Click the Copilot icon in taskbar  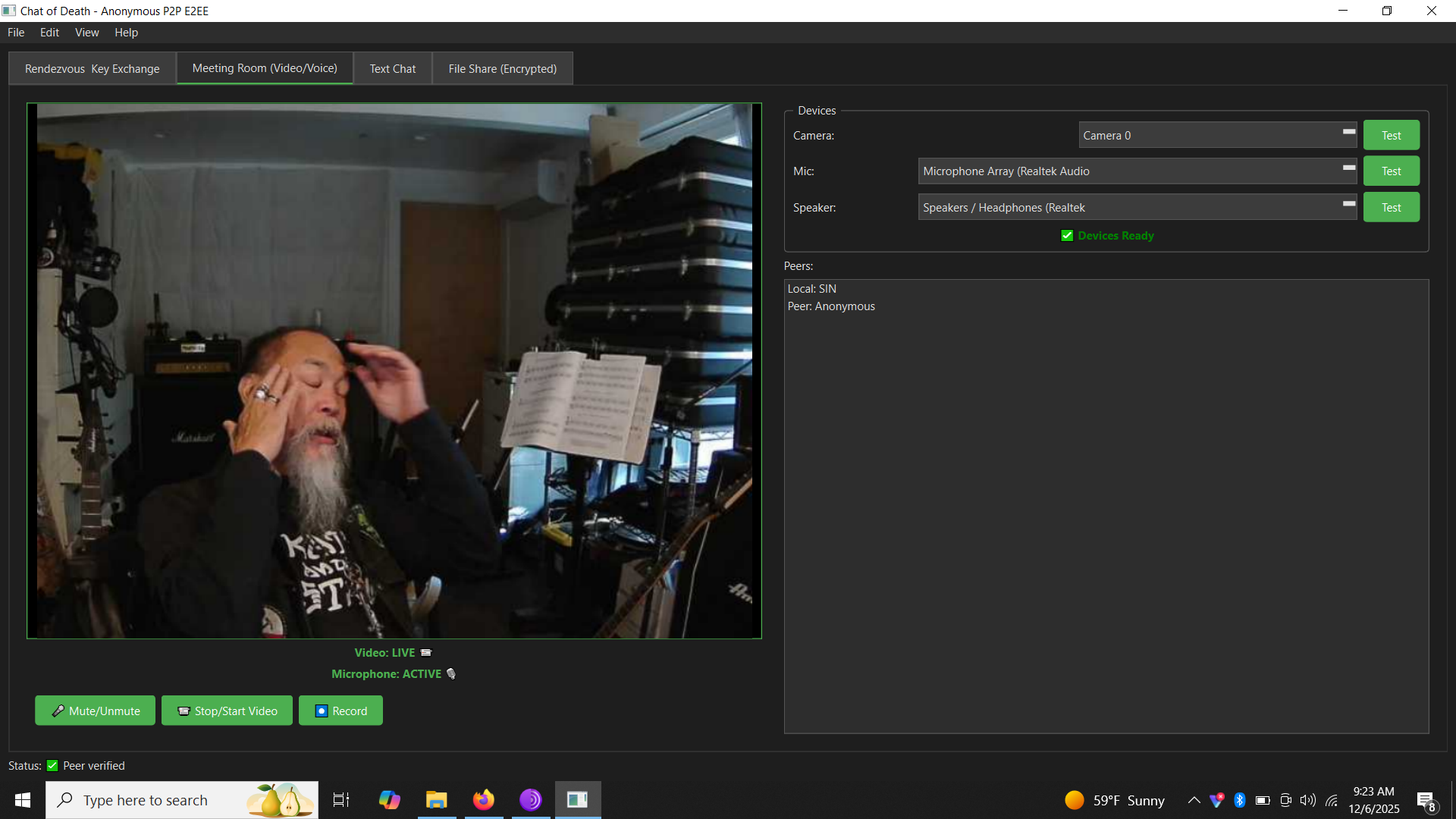[x=389, y=800]
